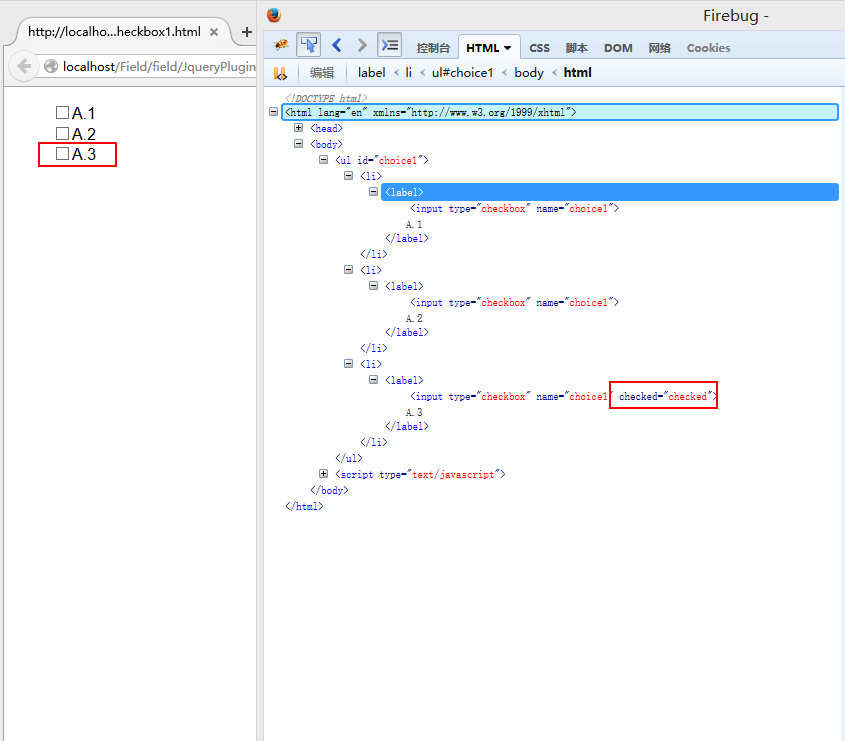Click the A.2 checkbox input tag line

pos(514,302)
